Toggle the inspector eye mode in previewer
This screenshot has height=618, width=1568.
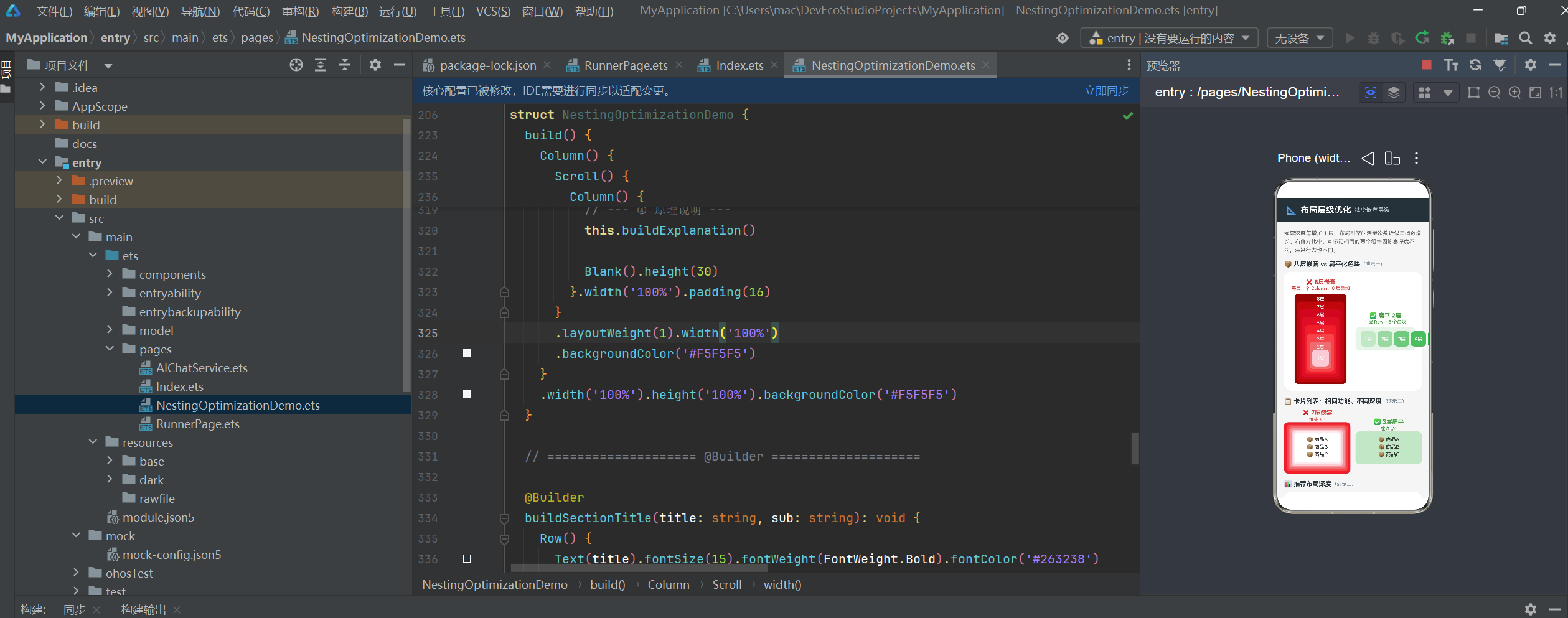1371,92
